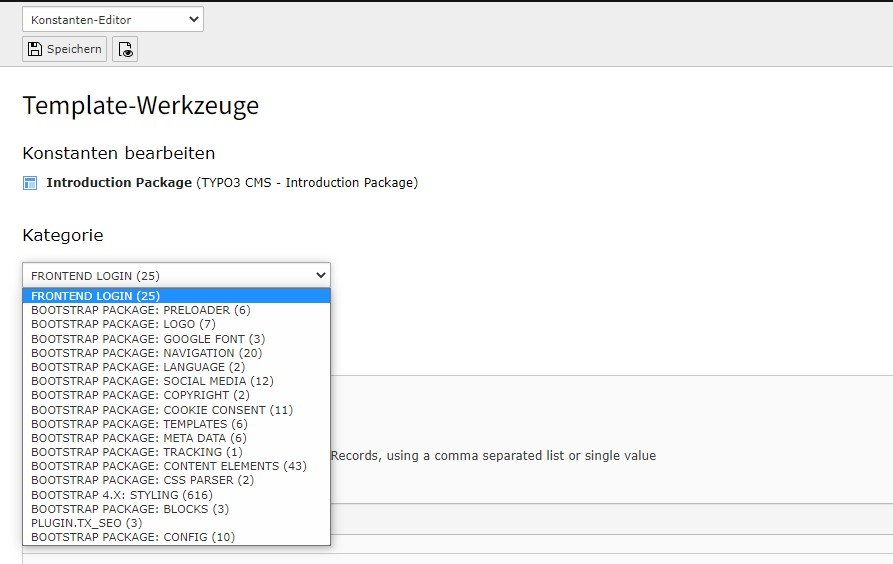Choose BOOTSTRAP PACKAGE: LOGO (7)
The image size is (893, 564).
(x=177, y=324)
